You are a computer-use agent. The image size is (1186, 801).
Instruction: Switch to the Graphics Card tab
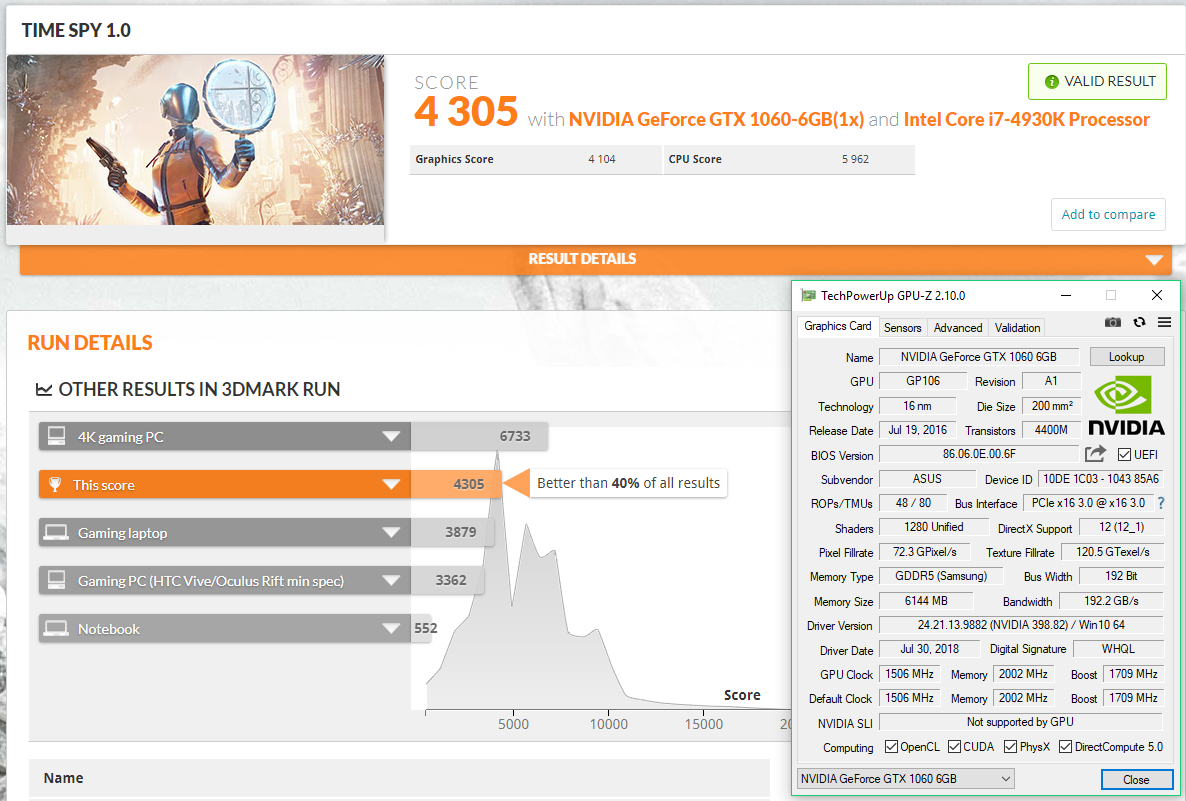(837, 326)
